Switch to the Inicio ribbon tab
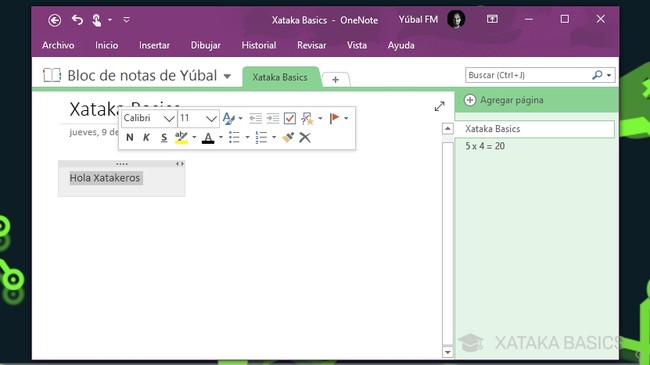Image resolution: width=650 pixels, height=365 pixels. 107,45
